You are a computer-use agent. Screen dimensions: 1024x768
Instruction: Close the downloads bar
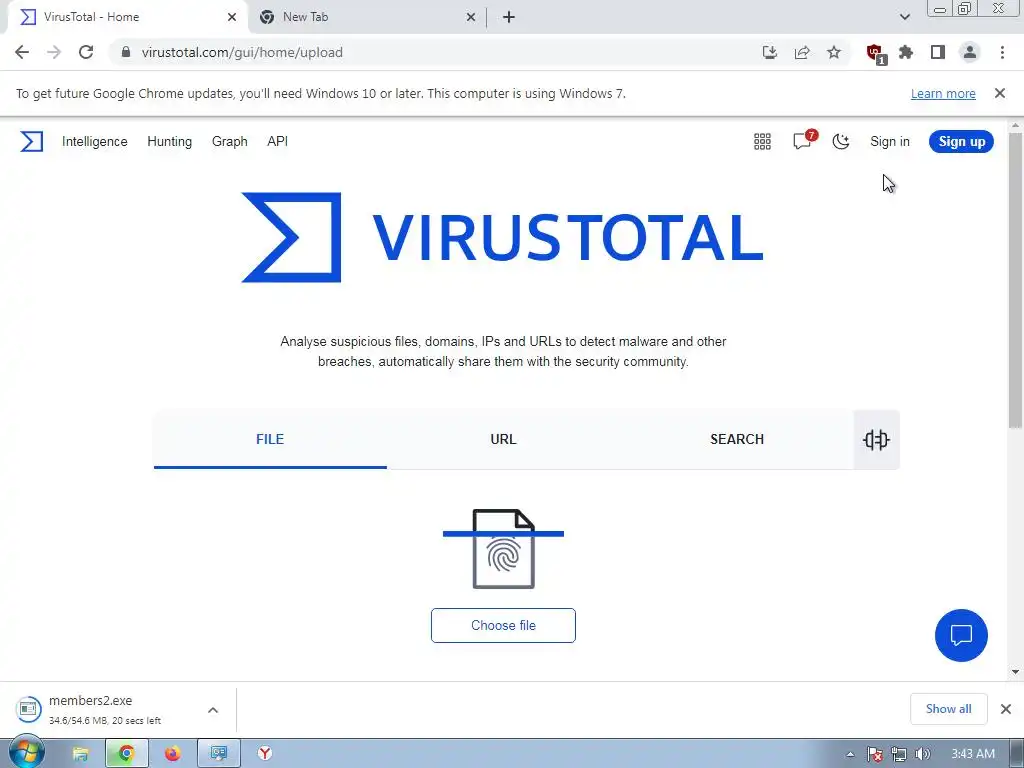pyautogui.click(x=1006, y=709)
